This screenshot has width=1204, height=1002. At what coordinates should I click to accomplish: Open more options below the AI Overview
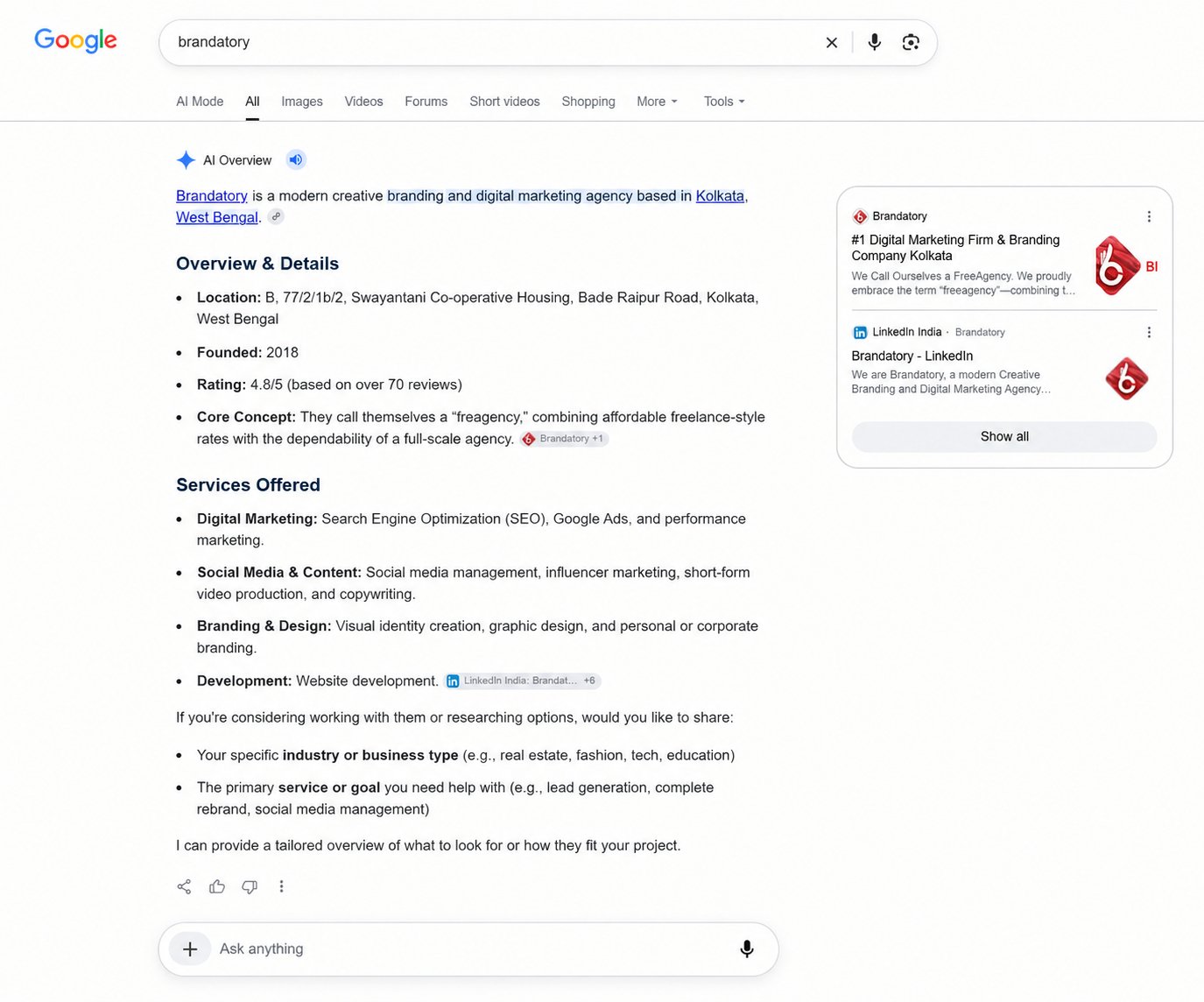tap(281, 886)
